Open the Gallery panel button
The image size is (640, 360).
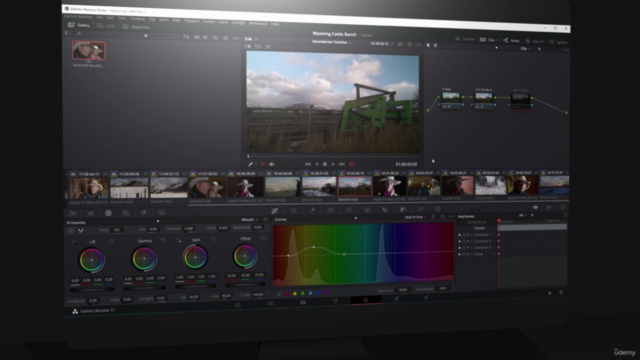(x=79, y=25)
